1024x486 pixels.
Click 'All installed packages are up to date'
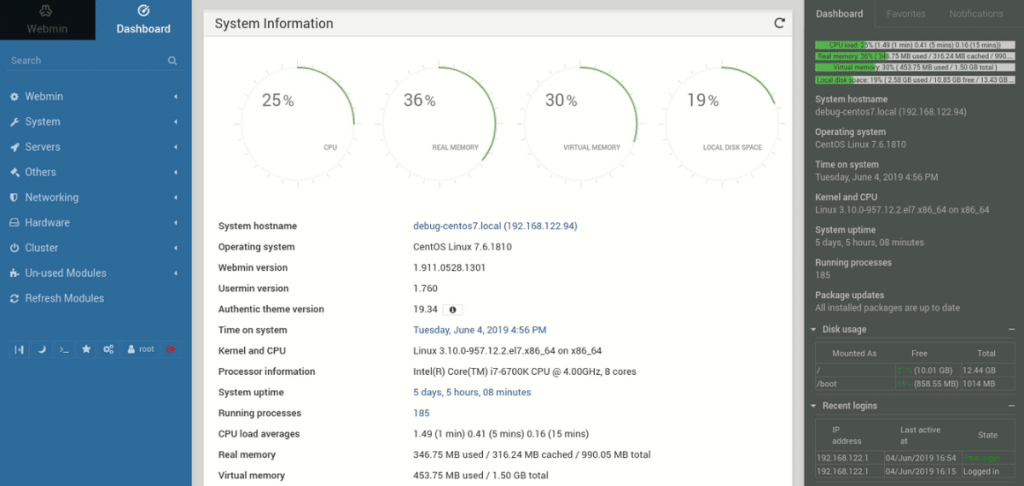pos(887,308)
